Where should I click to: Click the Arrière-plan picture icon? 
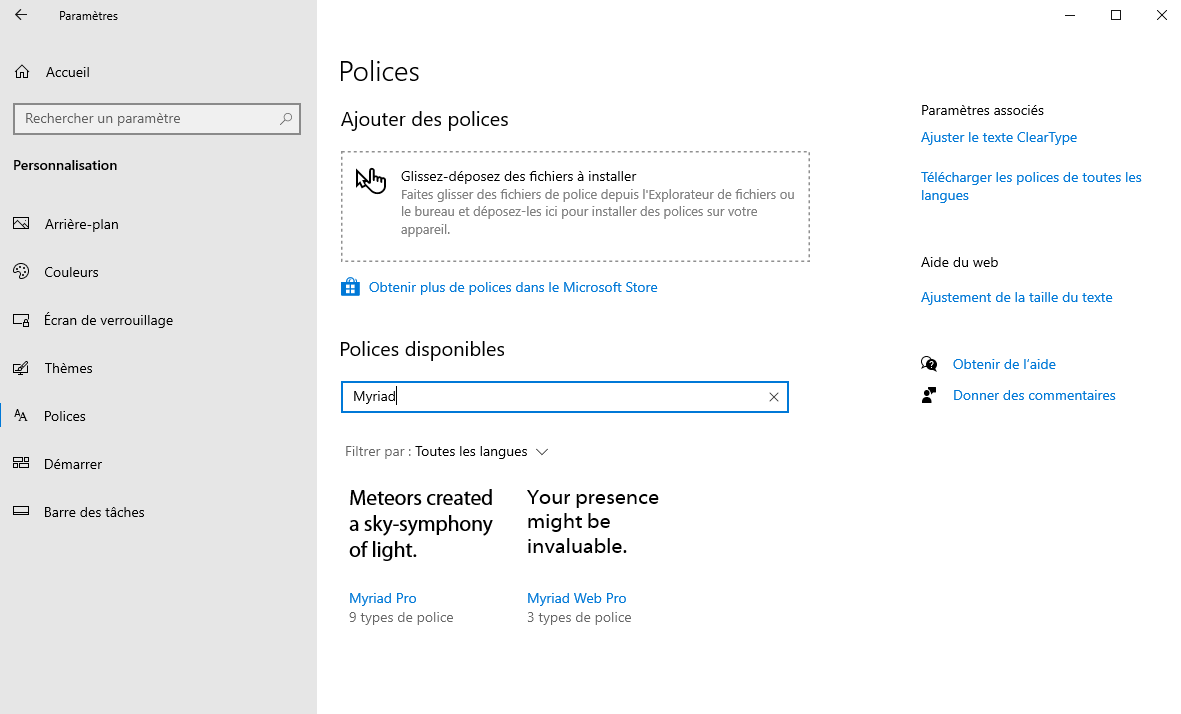pyautogui.click(x=21, y=224)
